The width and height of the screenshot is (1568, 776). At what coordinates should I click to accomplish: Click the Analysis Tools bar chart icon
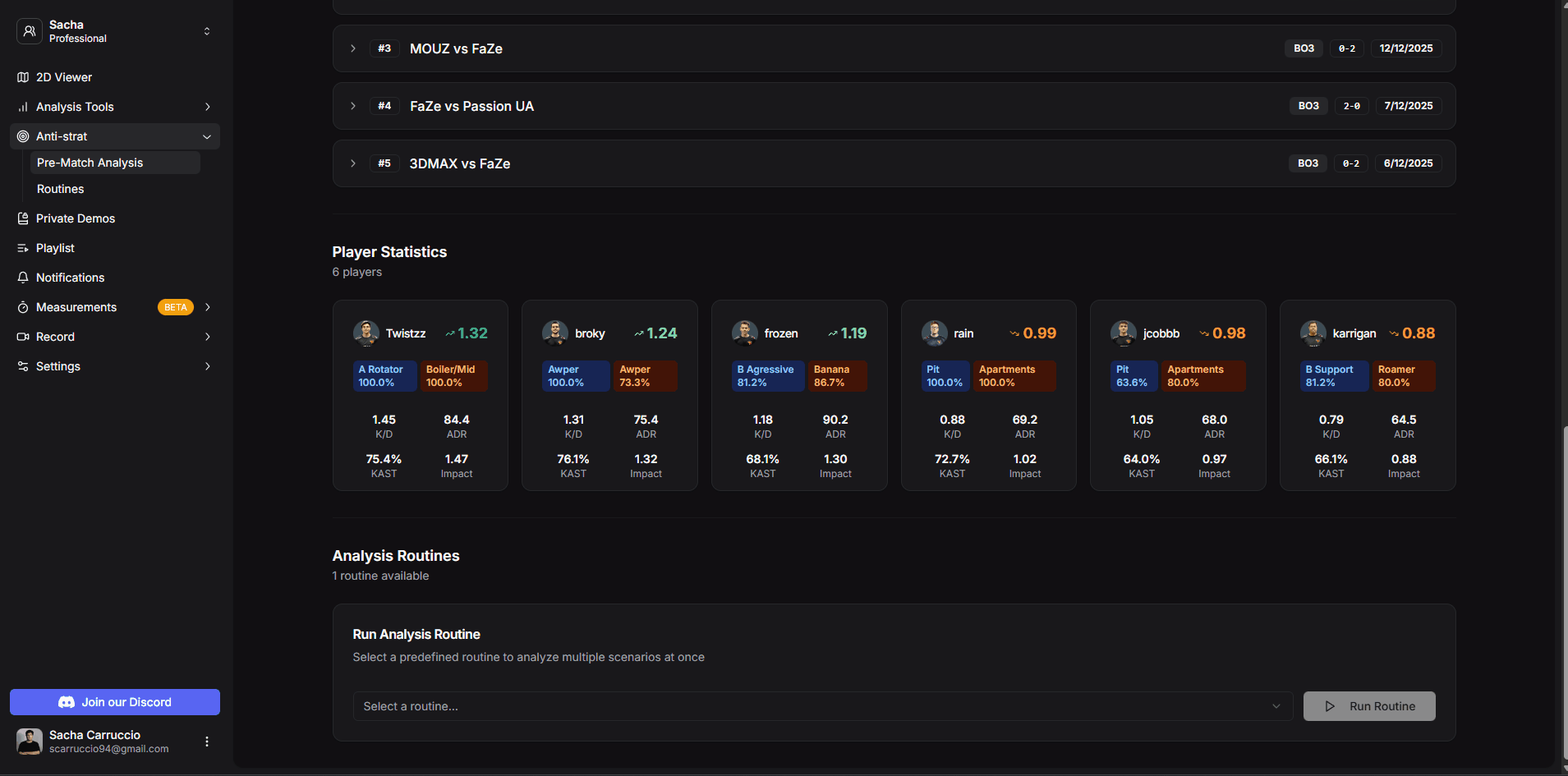(23, 107)
